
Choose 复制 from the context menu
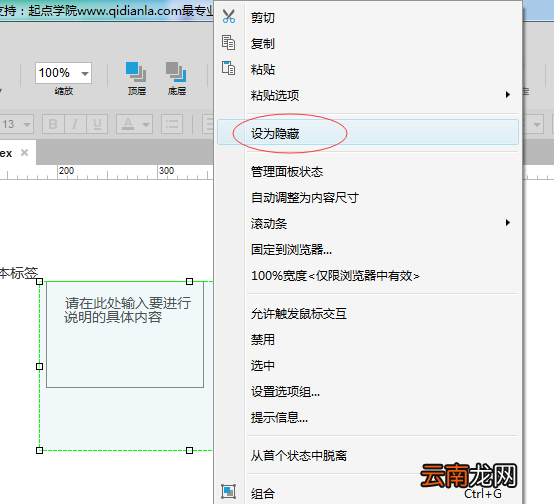pos(368,43)
